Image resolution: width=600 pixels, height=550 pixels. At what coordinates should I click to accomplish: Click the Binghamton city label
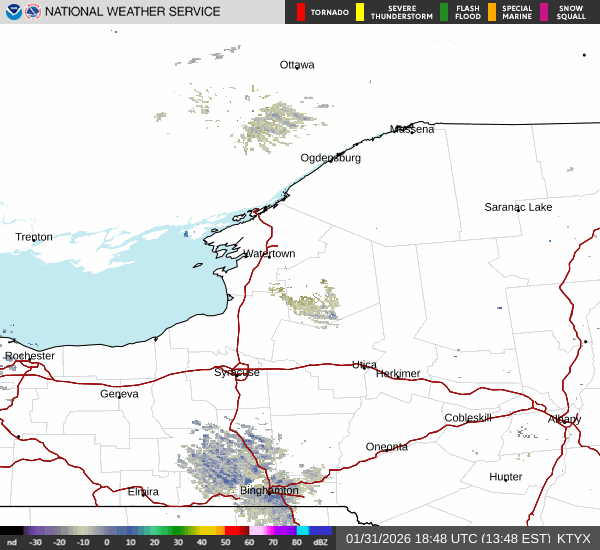(269, 491)
